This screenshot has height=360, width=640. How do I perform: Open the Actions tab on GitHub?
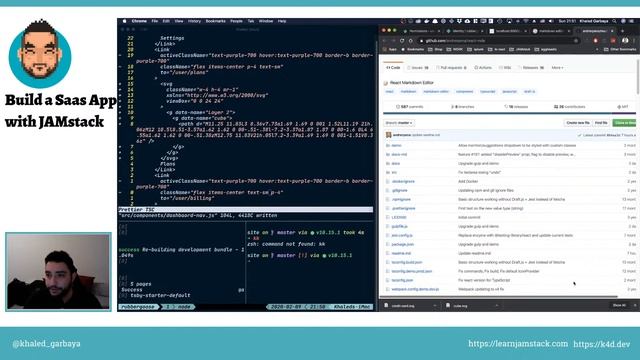coord(483,68)
